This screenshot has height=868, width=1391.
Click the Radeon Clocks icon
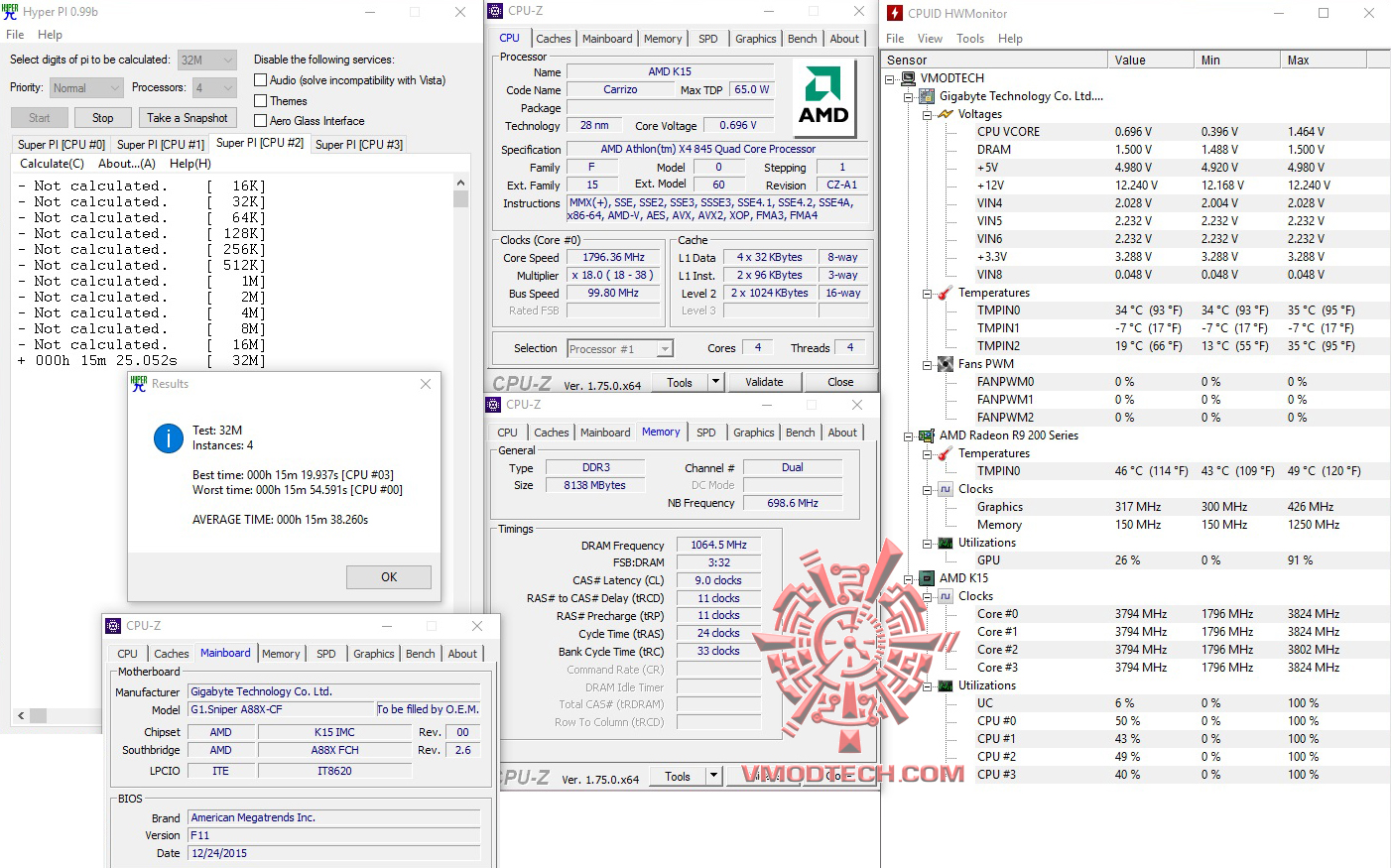pyautogui.click(x=946, y=489)
